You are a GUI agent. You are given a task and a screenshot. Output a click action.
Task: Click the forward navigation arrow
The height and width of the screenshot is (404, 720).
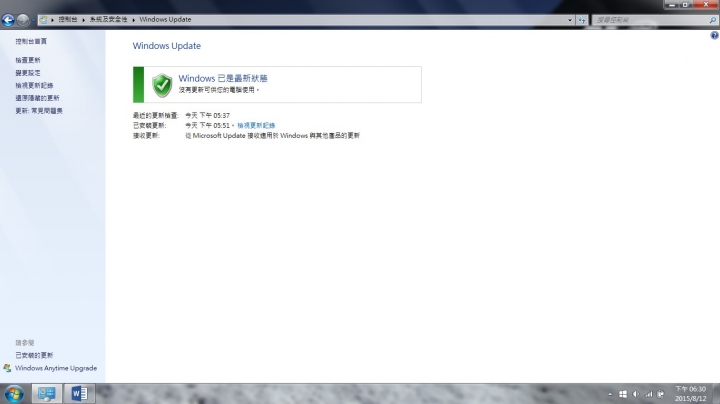click(22, 20)
